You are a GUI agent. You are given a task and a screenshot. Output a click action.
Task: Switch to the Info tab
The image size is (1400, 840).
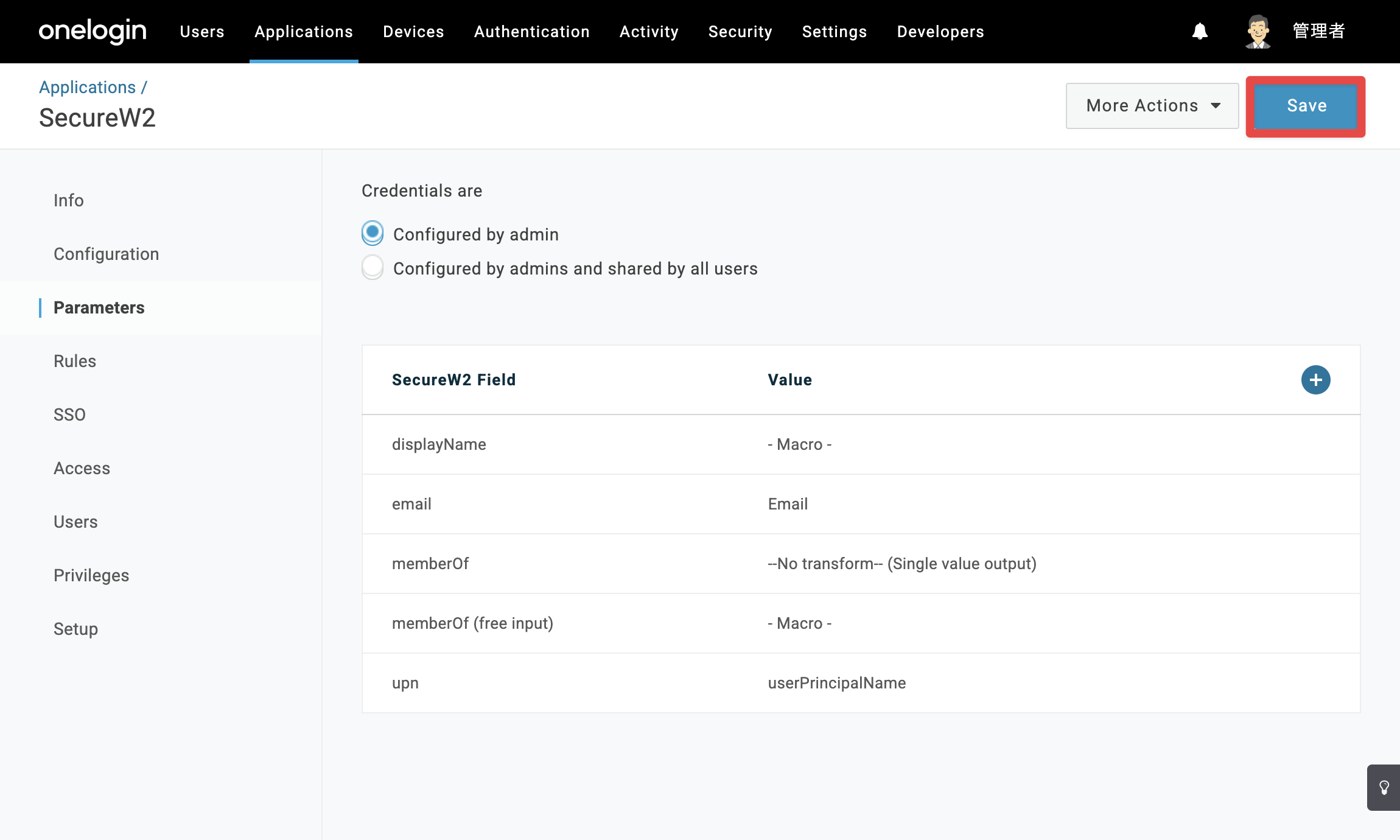(69, 200)
